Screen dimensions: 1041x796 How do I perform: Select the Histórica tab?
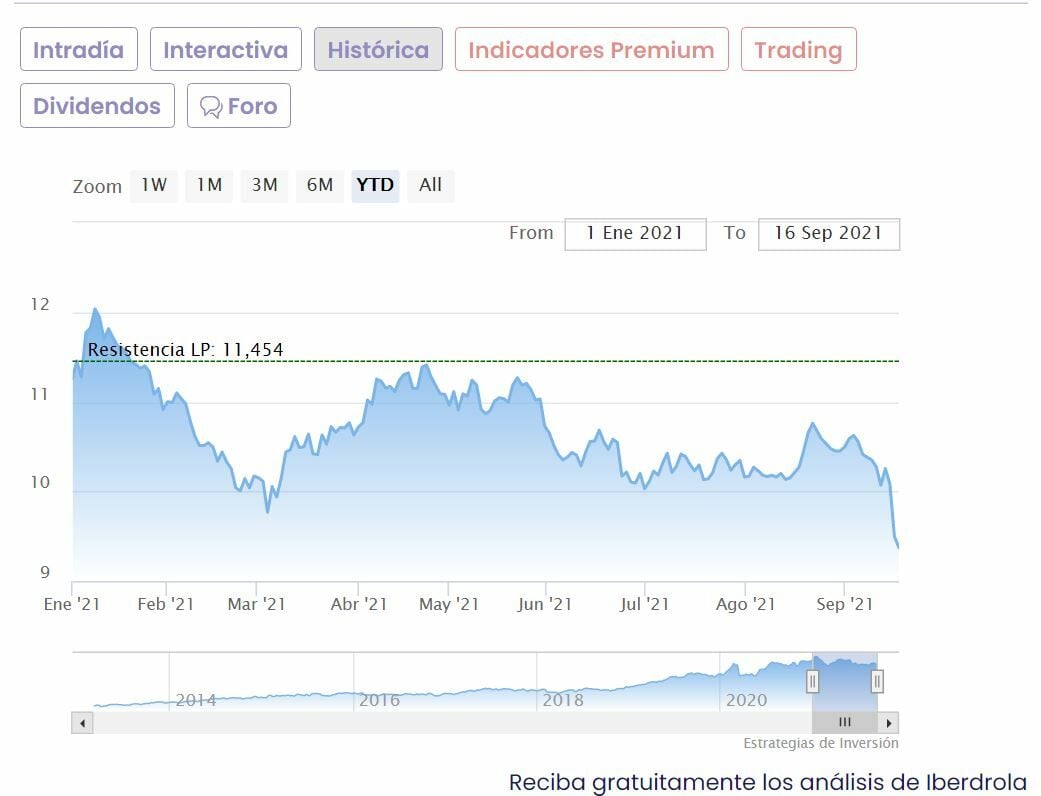pos(378,50)
